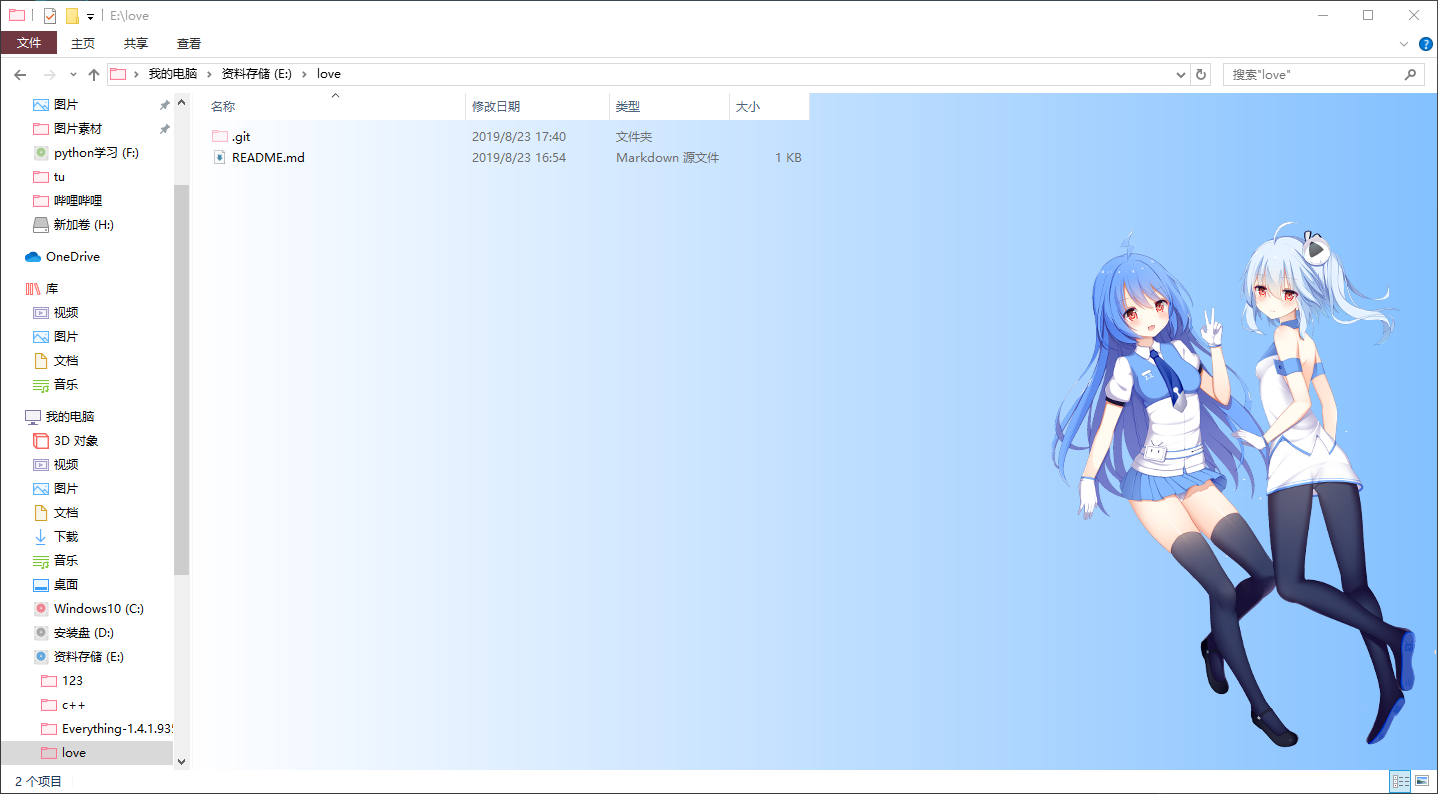Click into the 搜索"love" search field
This screenshot has width=1438, height=794.
tap(1310, 75)
